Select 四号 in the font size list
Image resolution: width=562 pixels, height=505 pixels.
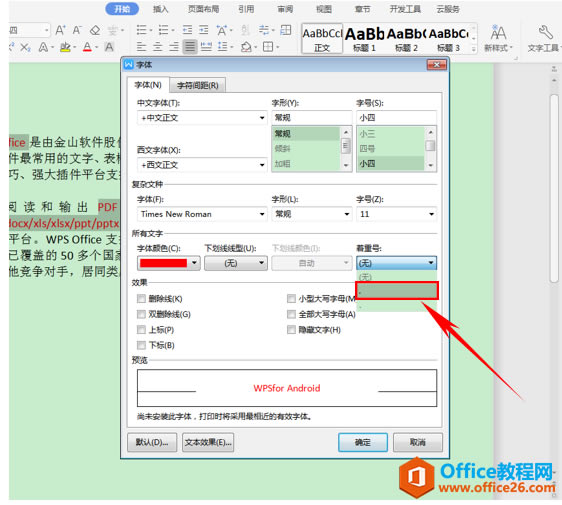pos(391,149)
